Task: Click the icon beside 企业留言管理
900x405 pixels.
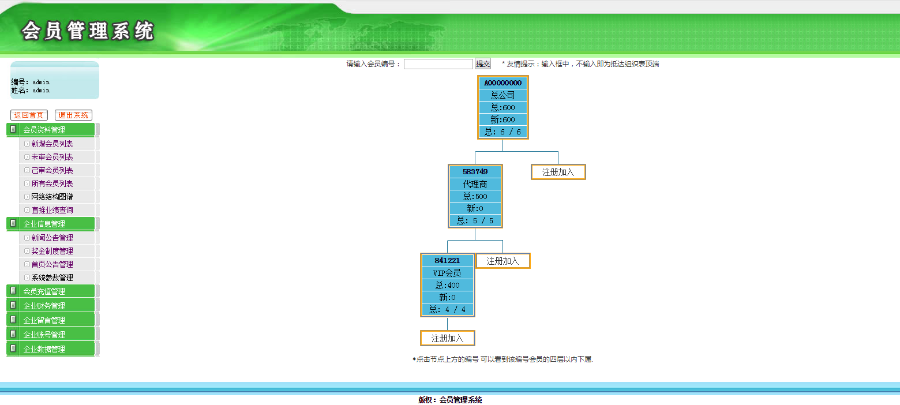Action: click(x=13, y=320)
